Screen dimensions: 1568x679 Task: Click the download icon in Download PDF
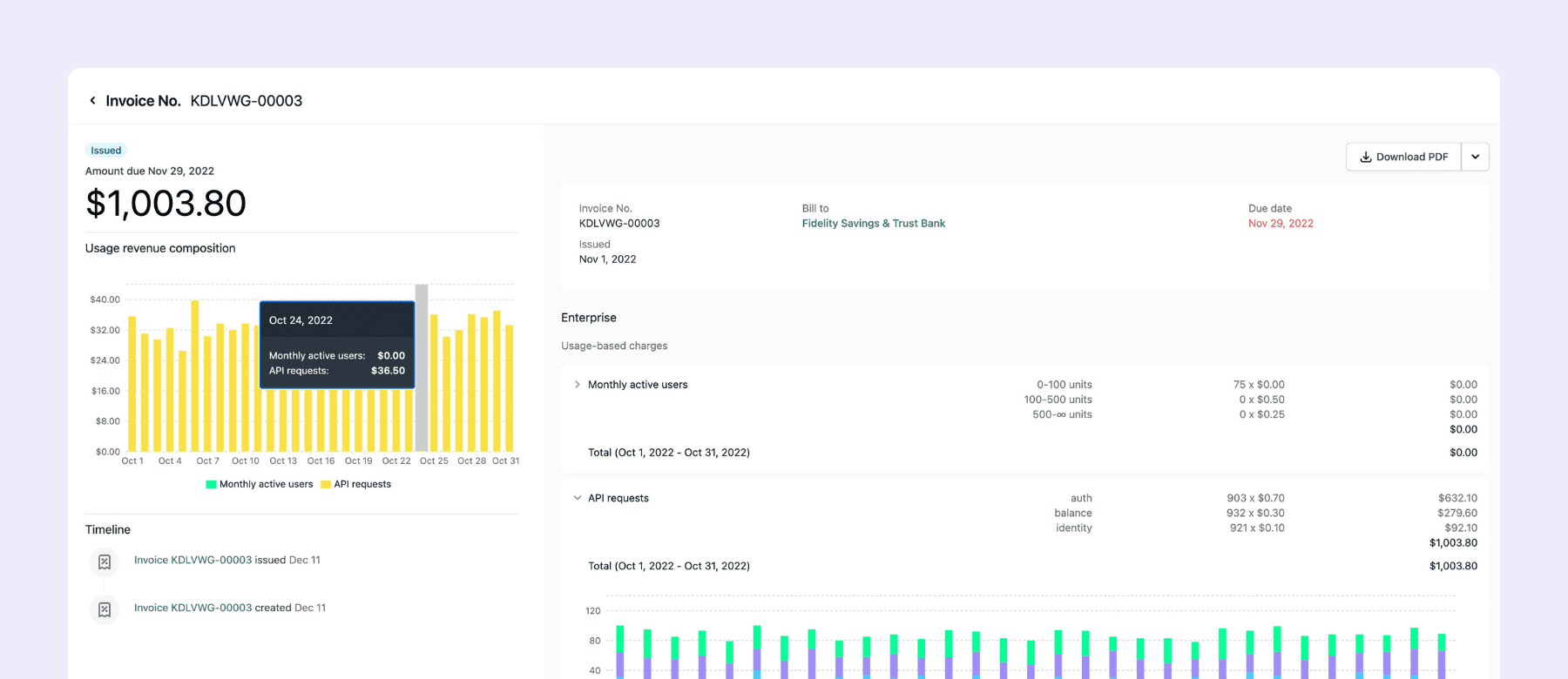click(x=1366, y=157)
